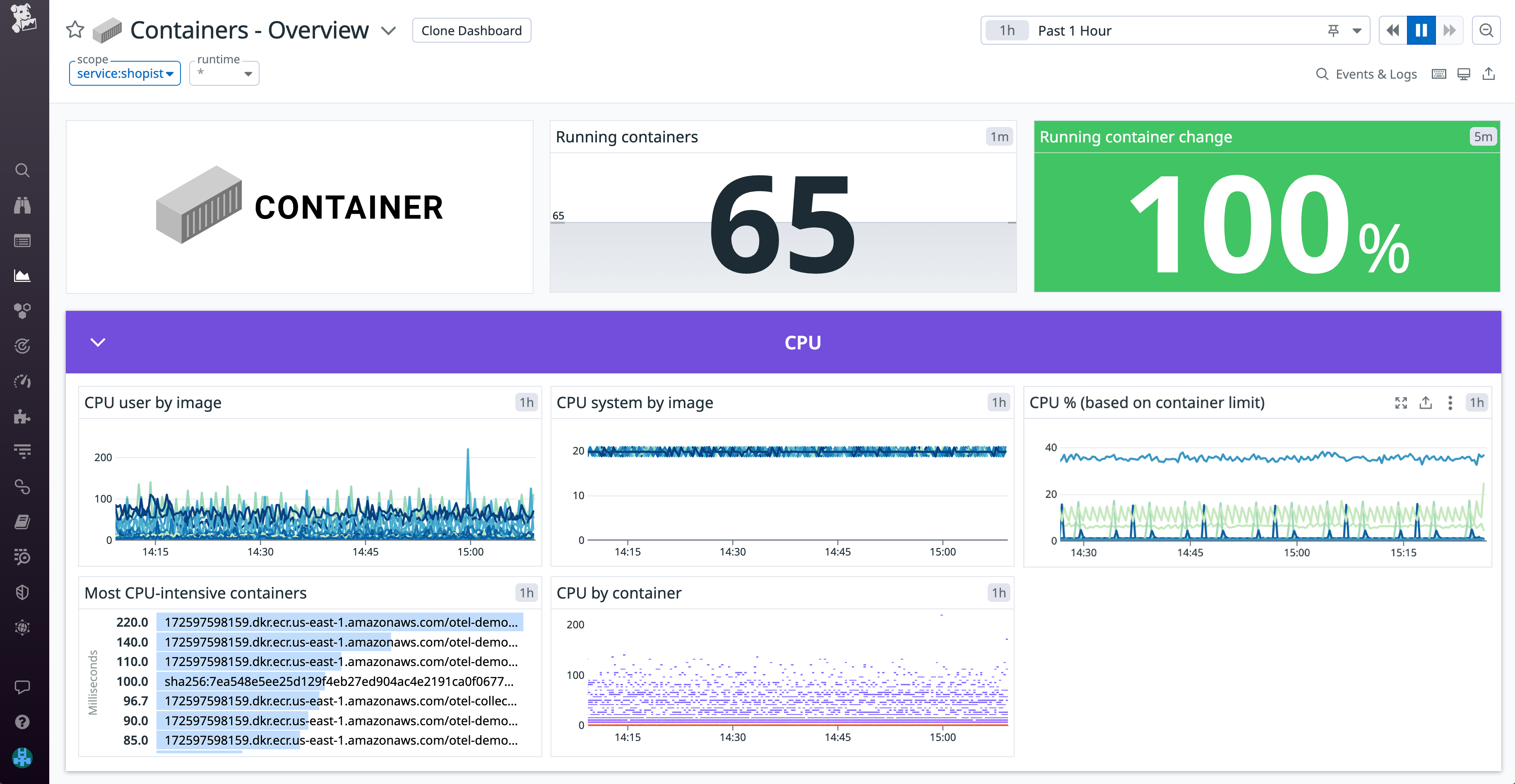This screenshot has width=1515, height=784.
Task: Click the Monitors target icon in sidebar
Action: pos(22,346)
